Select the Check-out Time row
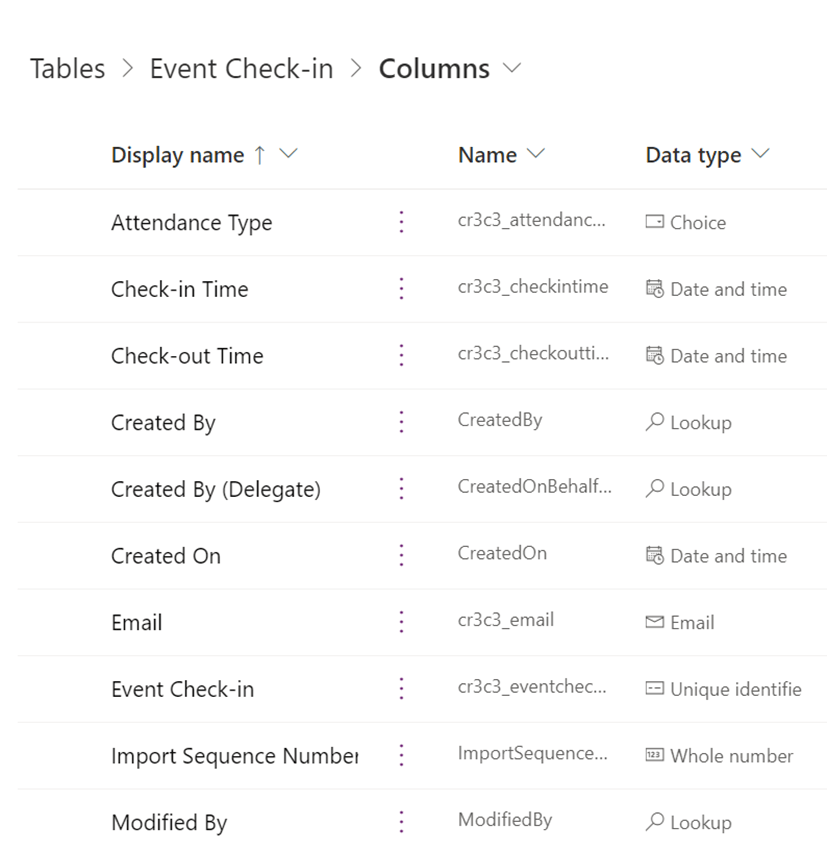 click(187, 356)
